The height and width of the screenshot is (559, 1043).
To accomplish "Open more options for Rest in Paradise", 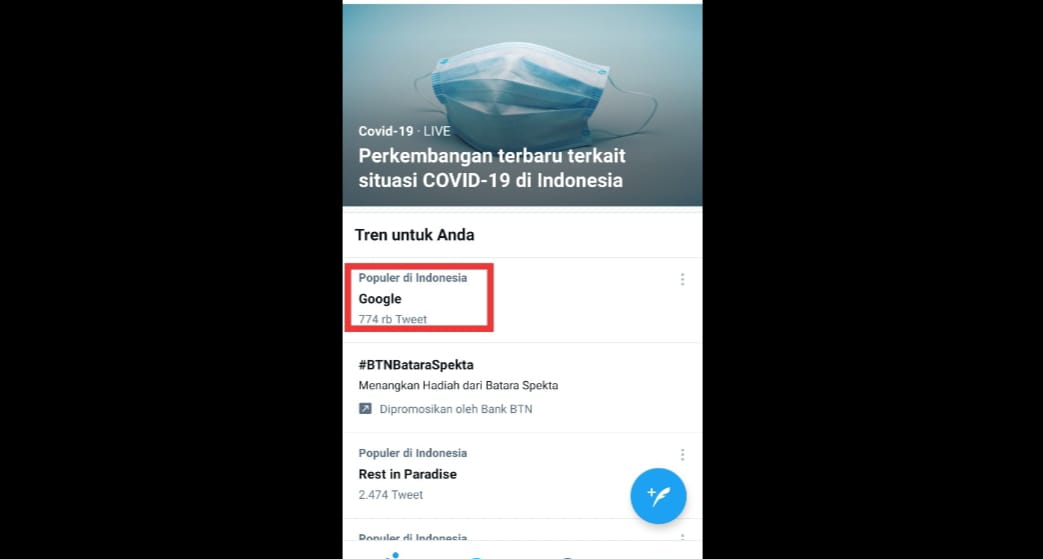I will 682,455.
